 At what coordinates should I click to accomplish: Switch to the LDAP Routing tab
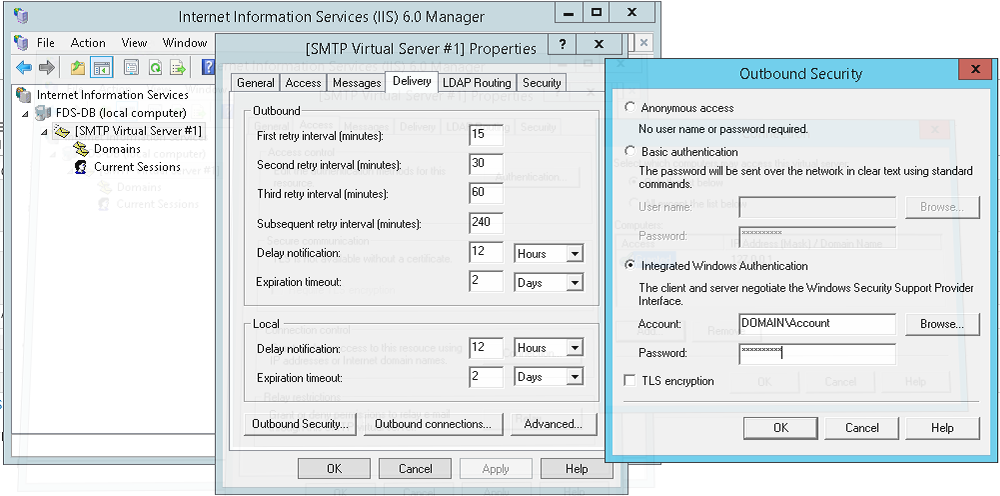coord(477,83)
